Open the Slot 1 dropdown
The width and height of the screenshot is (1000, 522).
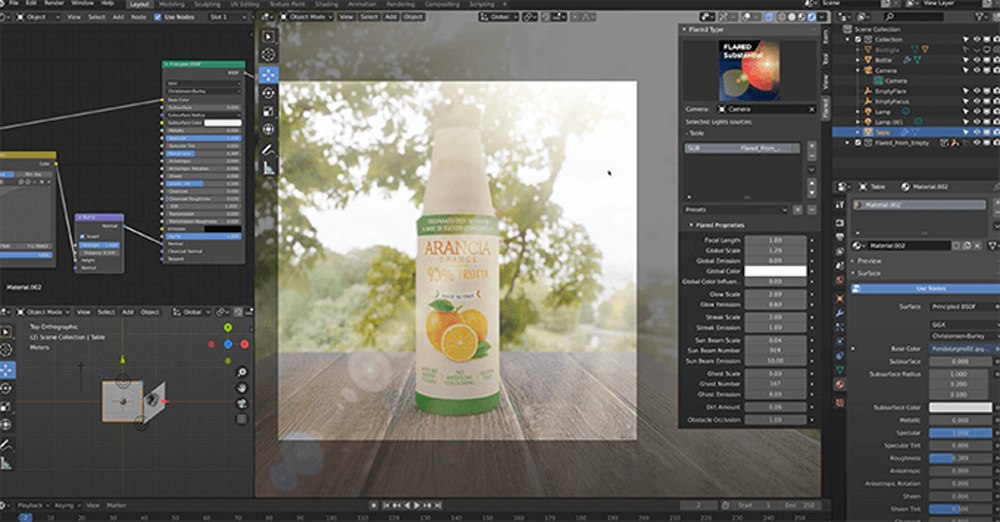tap(226, 17)
